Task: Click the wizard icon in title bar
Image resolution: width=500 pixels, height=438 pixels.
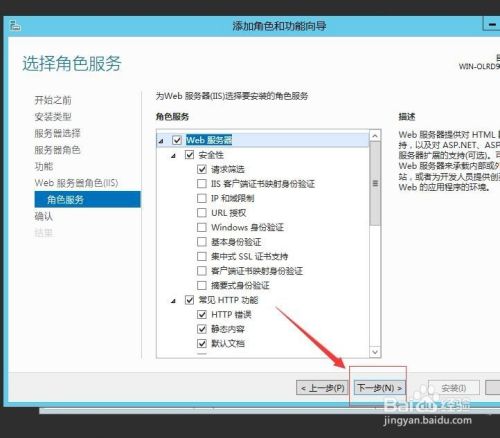Action: [15, 26]
